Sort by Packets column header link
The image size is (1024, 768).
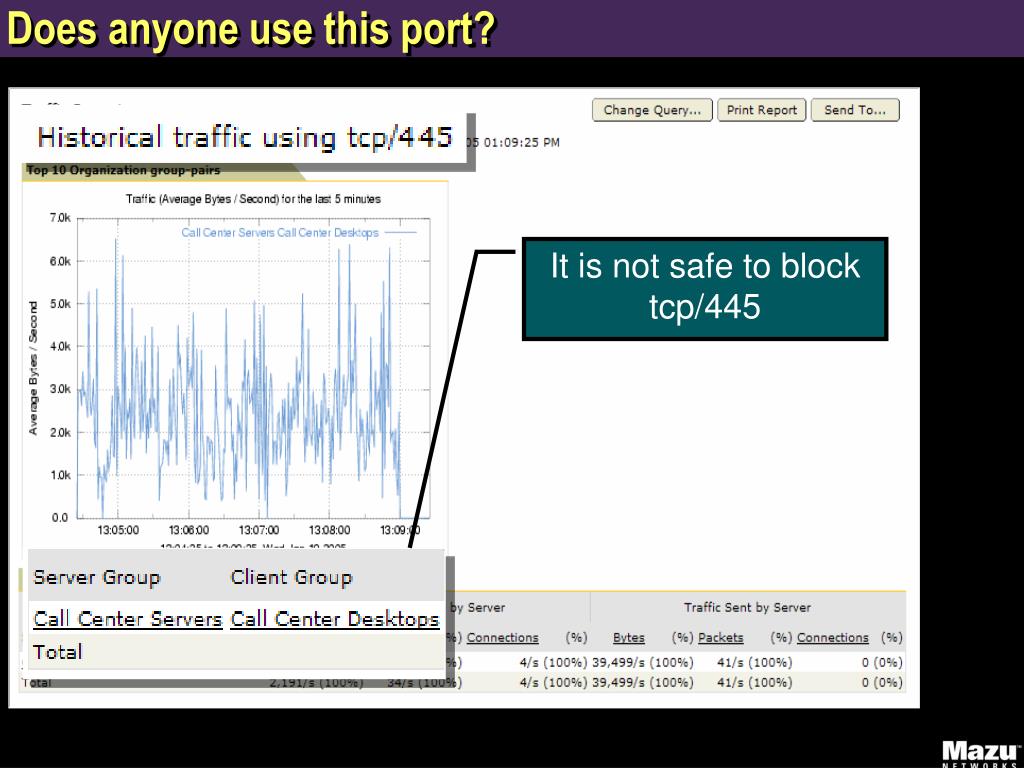click(x=720, y=638)
